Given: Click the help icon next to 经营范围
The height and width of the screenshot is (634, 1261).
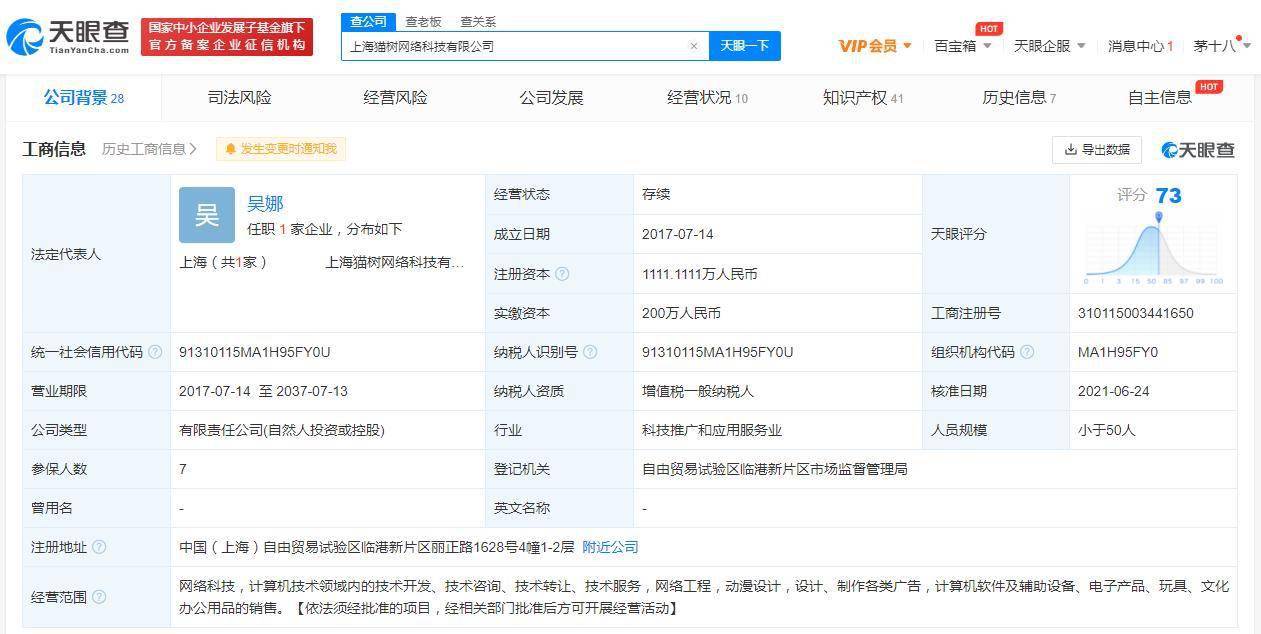Looking at the screenshot, I should point(99,597).
